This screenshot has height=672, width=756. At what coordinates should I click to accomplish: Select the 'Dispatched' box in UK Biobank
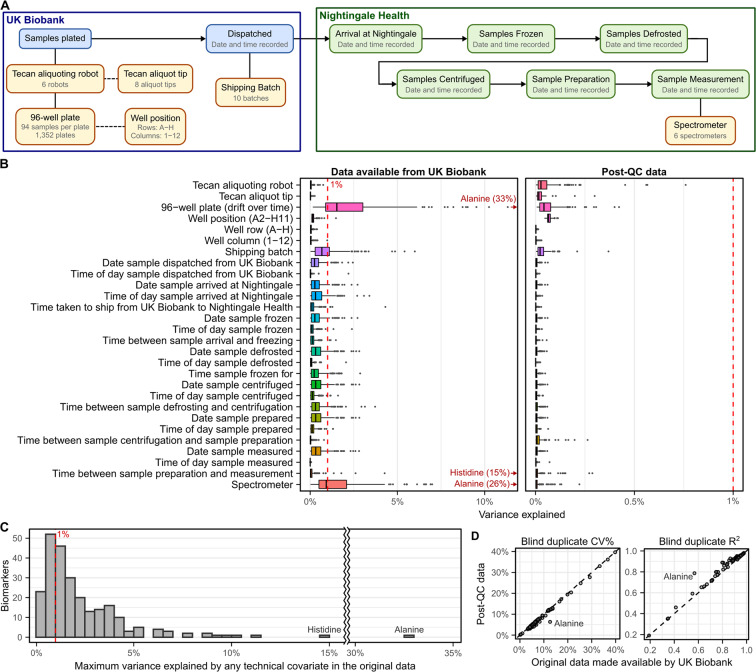tap(249, 39)
